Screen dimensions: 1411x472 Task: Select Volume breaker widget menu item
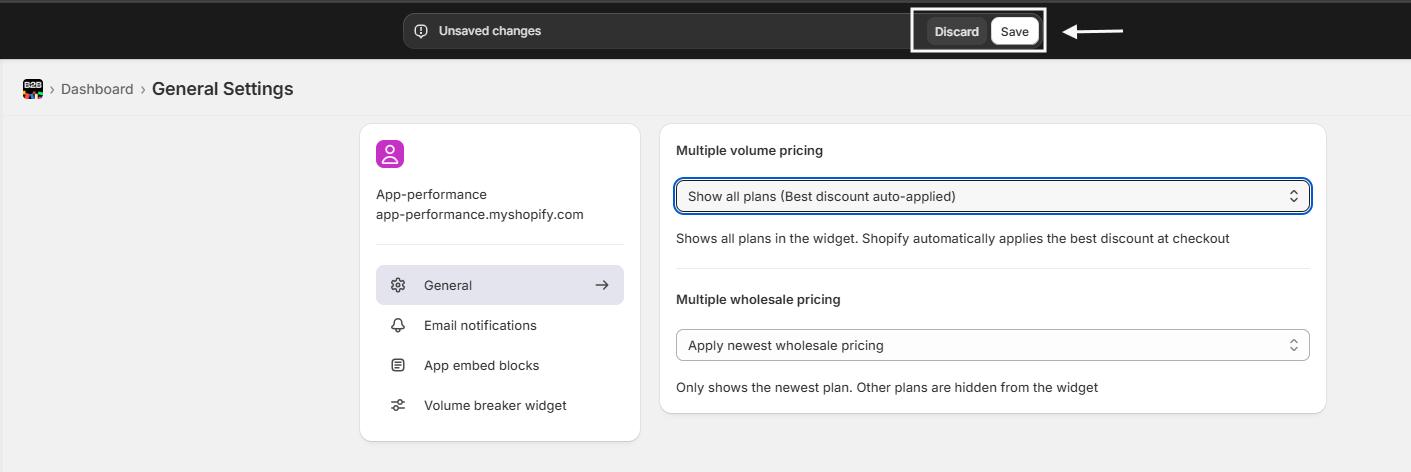click(x=495, y=405)
